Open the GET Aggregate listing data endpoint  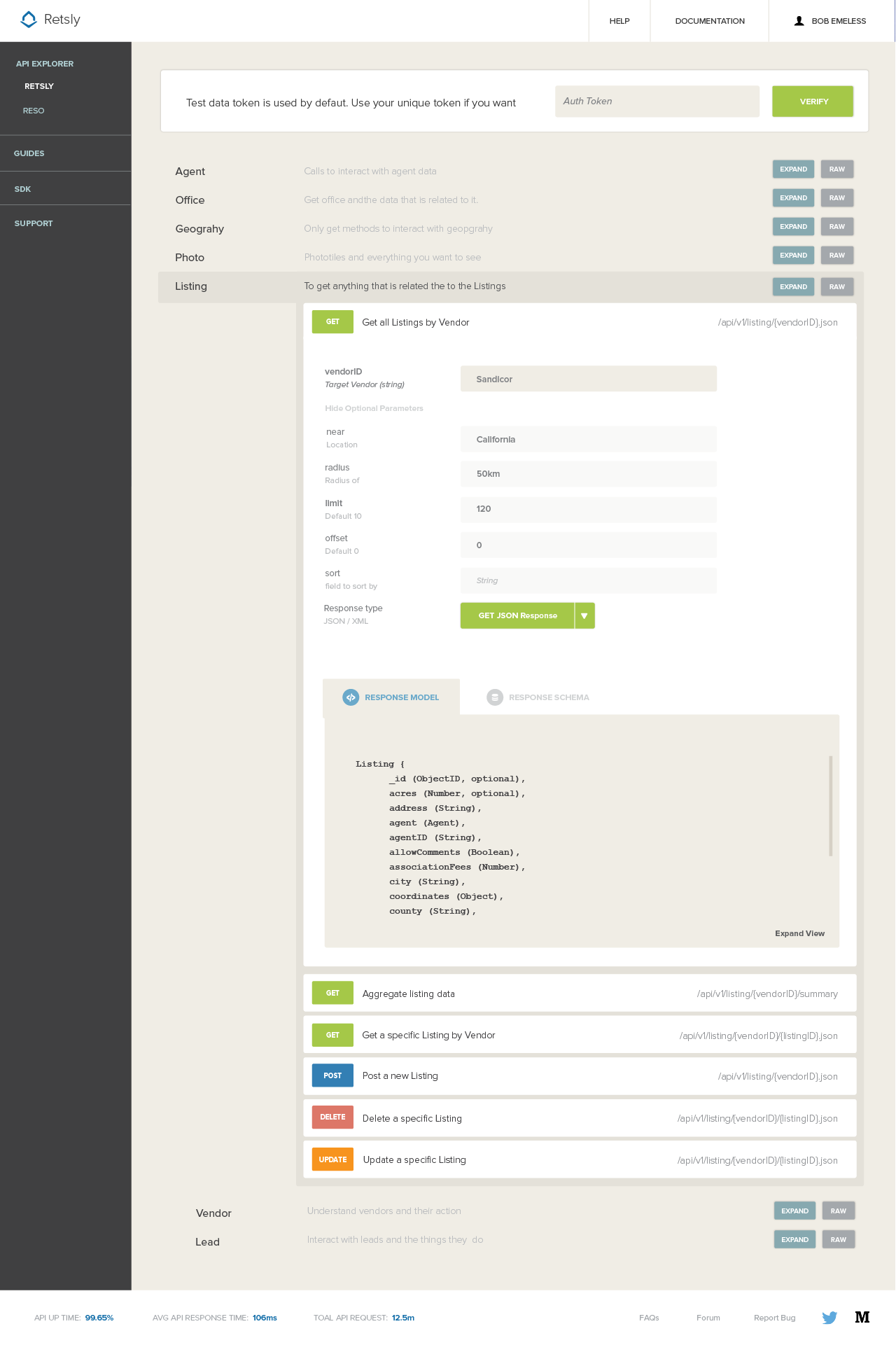(x=580, y=994)
